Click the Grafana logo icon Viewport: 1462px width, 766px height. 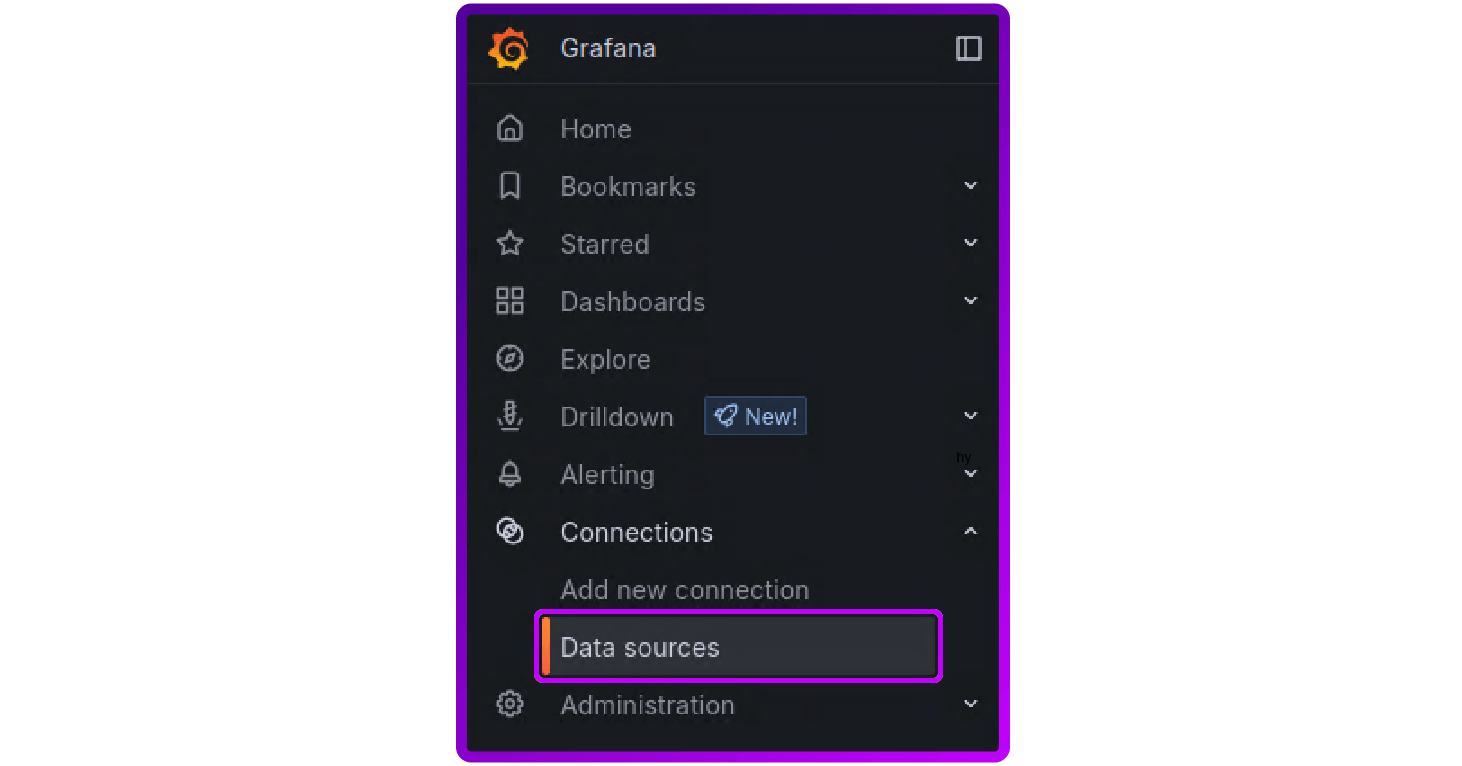click(x=508, y=47)
